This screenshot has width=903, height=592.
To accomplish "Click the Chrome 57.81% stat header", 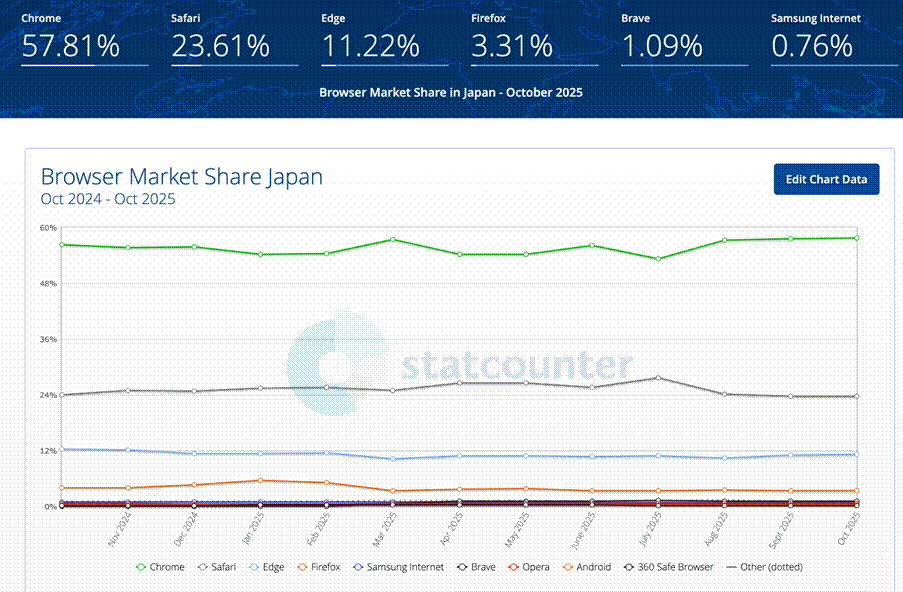I will pyautogui.click(x=70, y=46).
